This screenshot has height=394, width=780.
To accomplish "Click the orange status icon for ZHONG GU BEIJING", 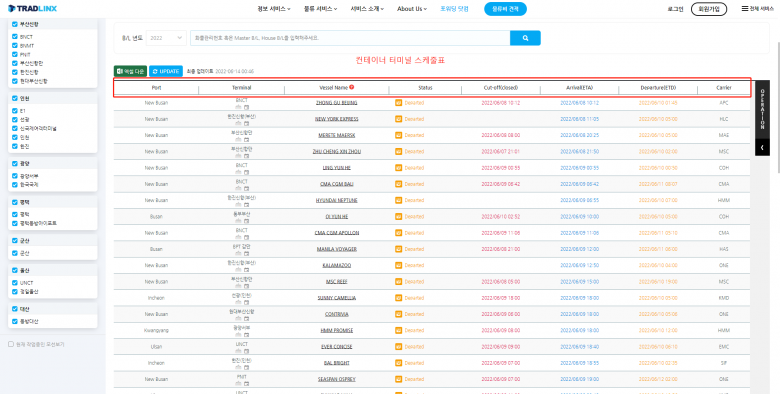I will click(x=398, y=103).
